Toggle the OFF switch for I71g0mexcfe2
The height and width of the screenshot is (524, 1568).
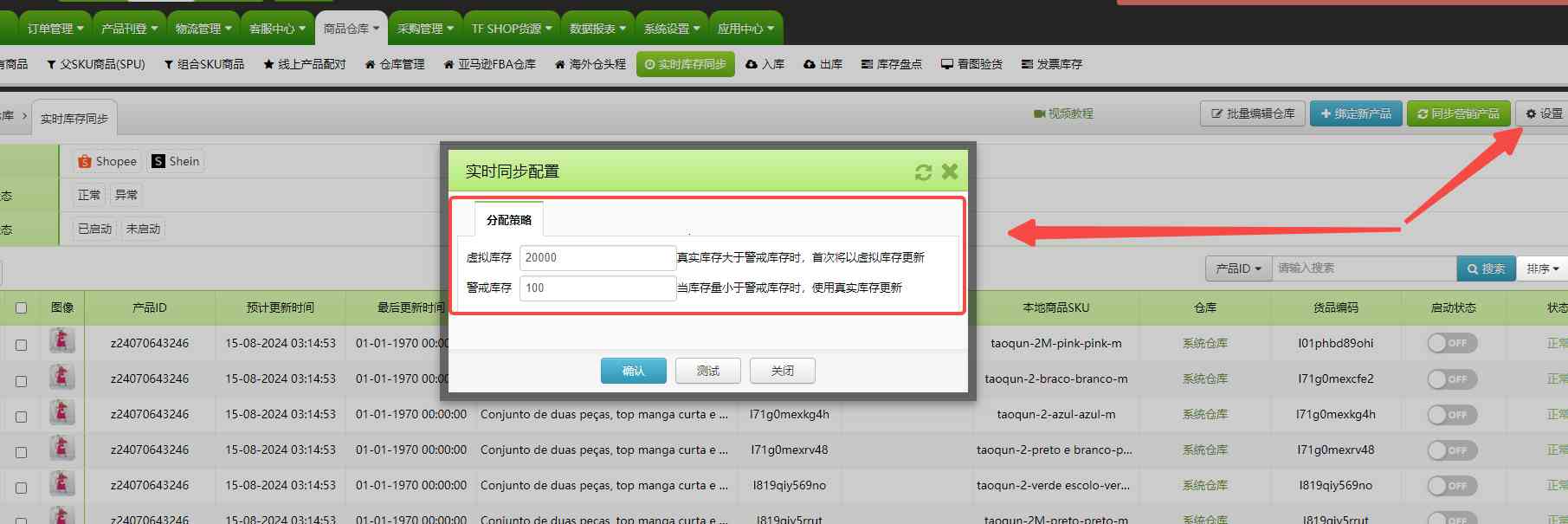tap(1452, 378)
